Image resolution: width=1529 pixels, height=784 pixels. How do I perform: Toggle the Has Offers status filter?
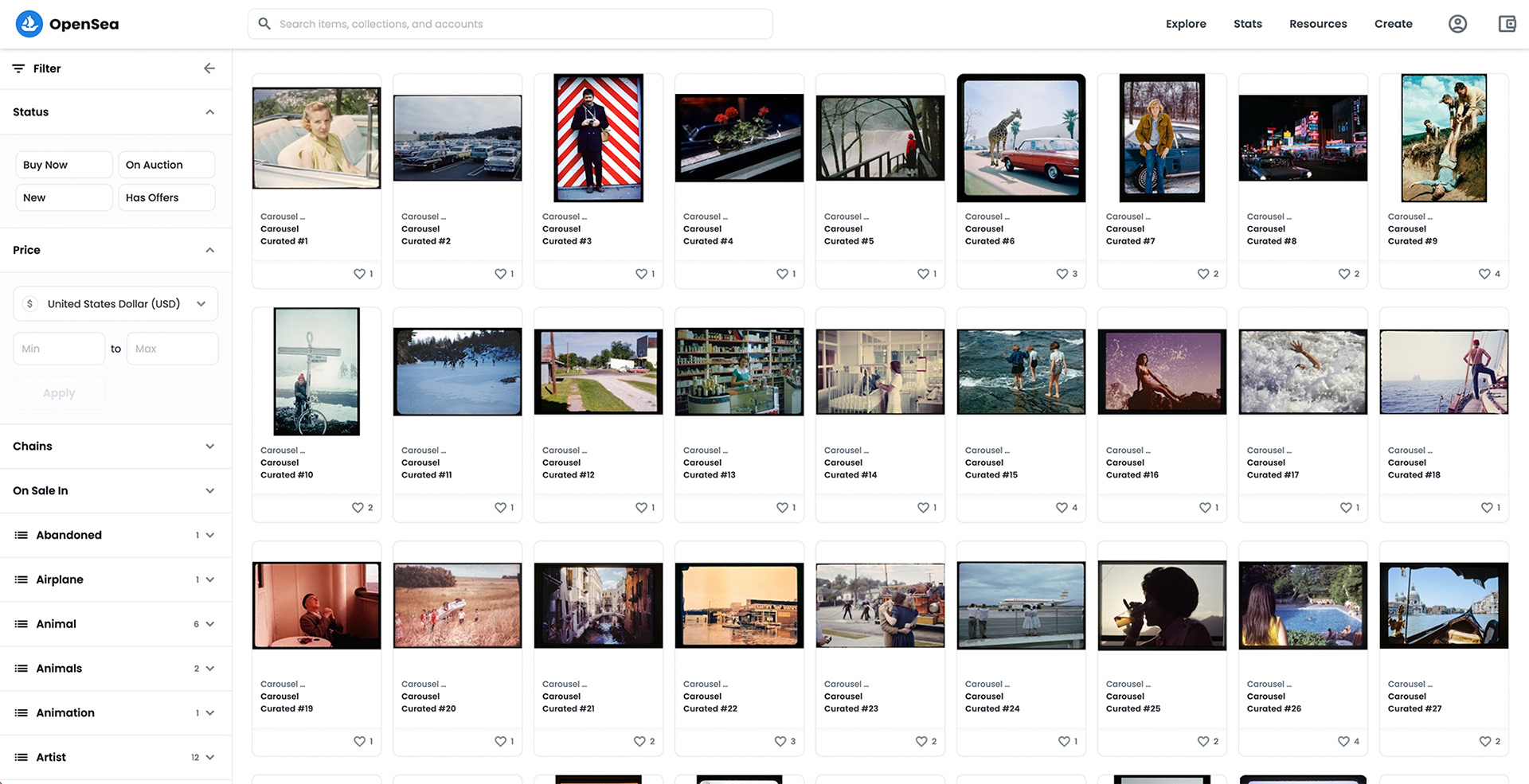point(166,197)
